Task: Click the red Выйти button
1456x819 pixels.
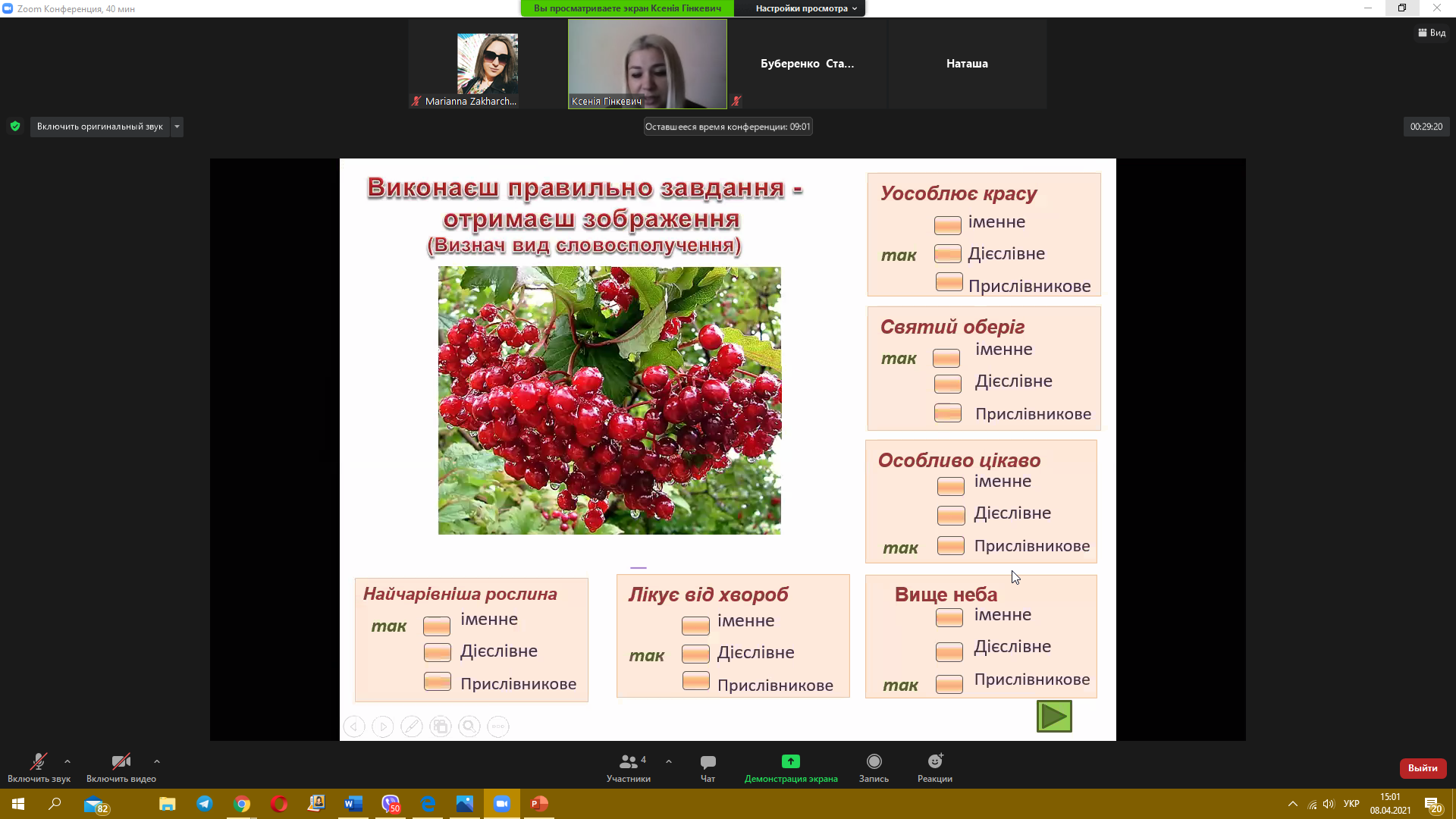Action: point(1423,768)
